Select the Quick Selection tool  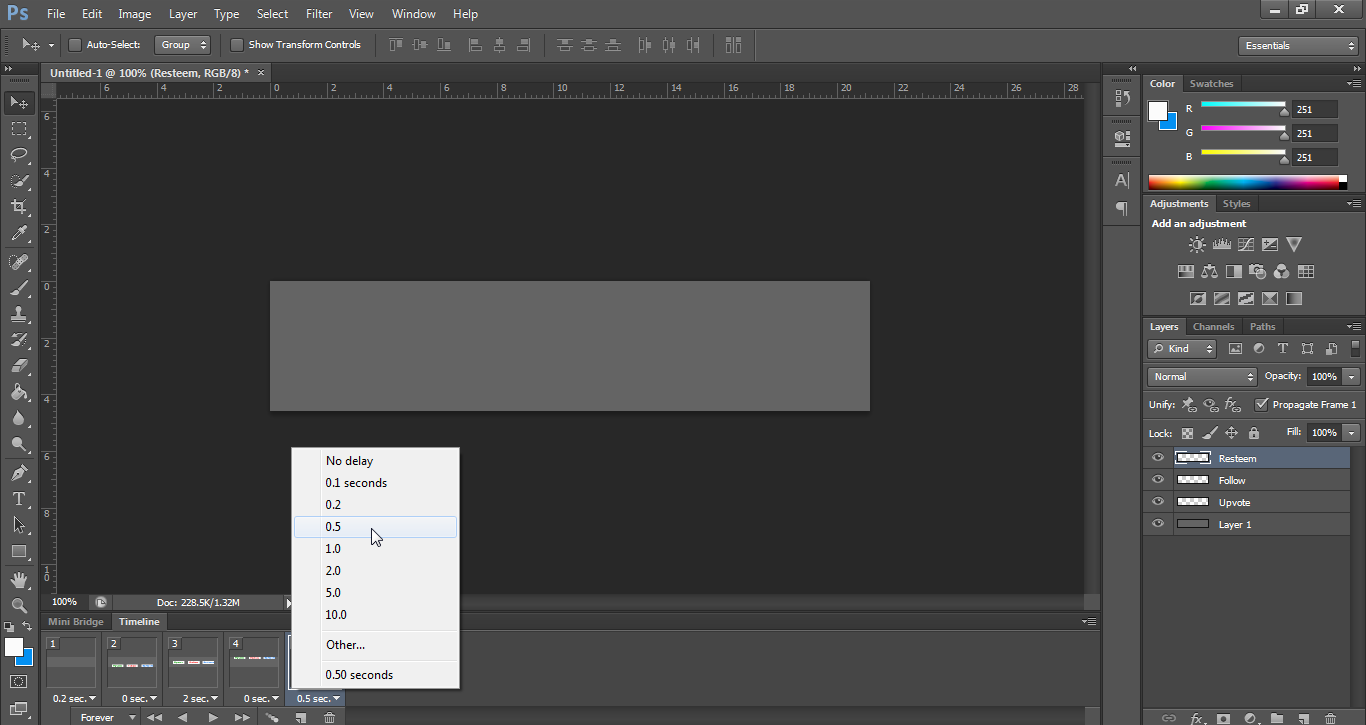click(x=19, y=181)
